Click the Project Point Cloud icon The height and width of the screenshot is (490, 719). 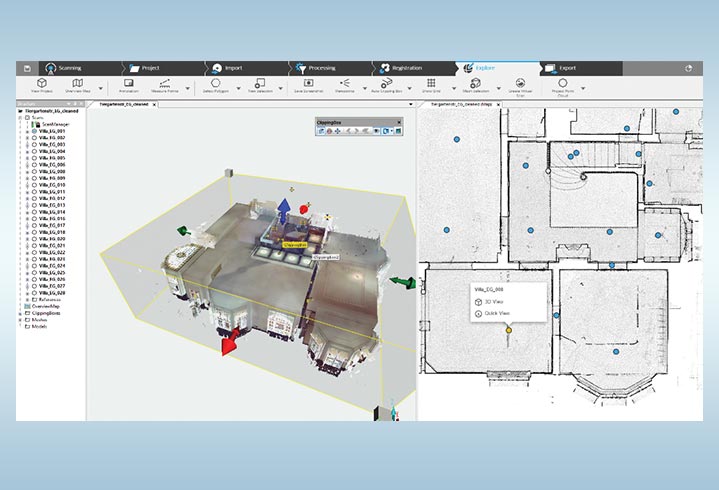pyautogui.click(x=563, y=84)
